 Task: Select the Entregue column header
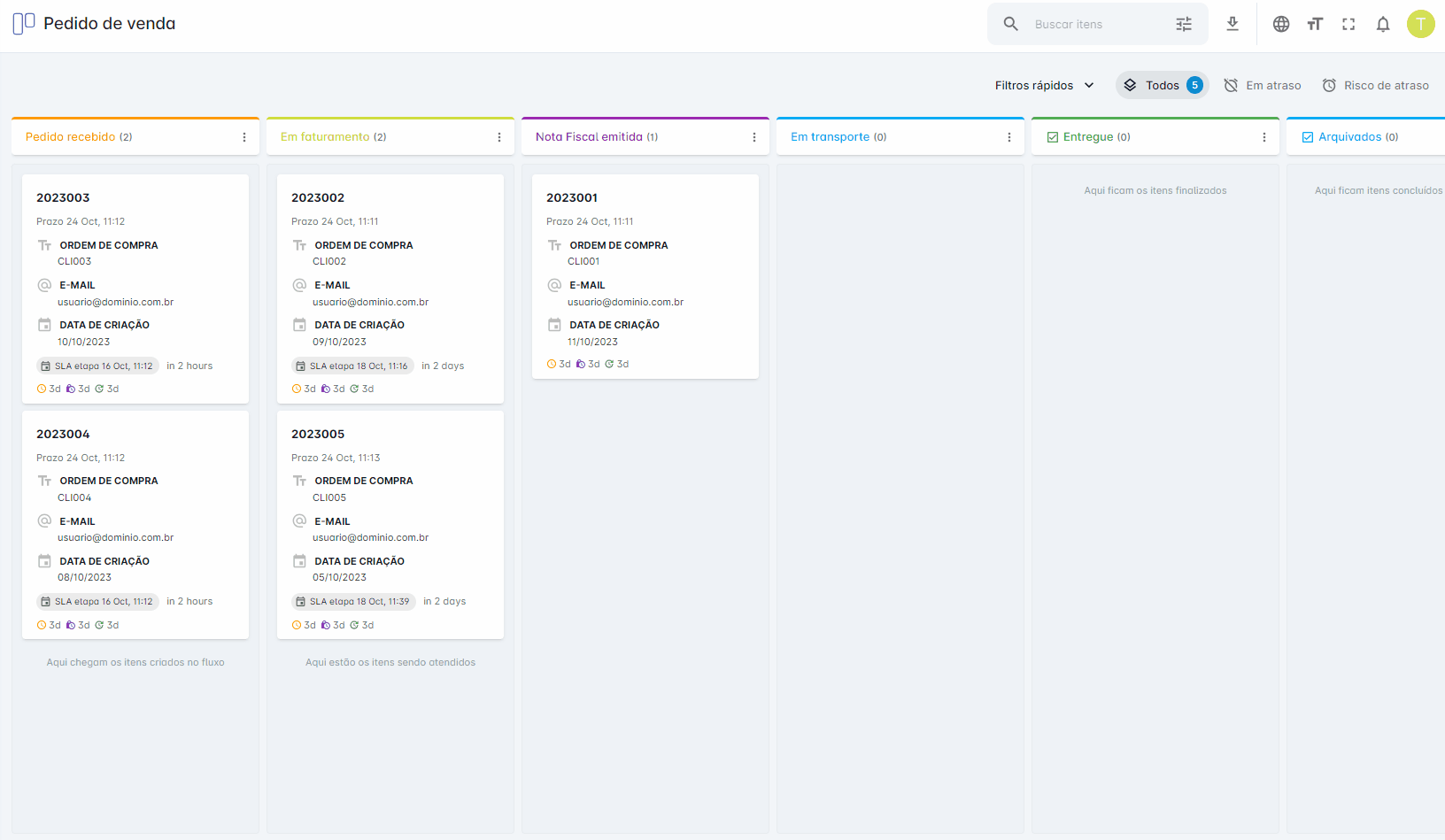coord(1155,136)
